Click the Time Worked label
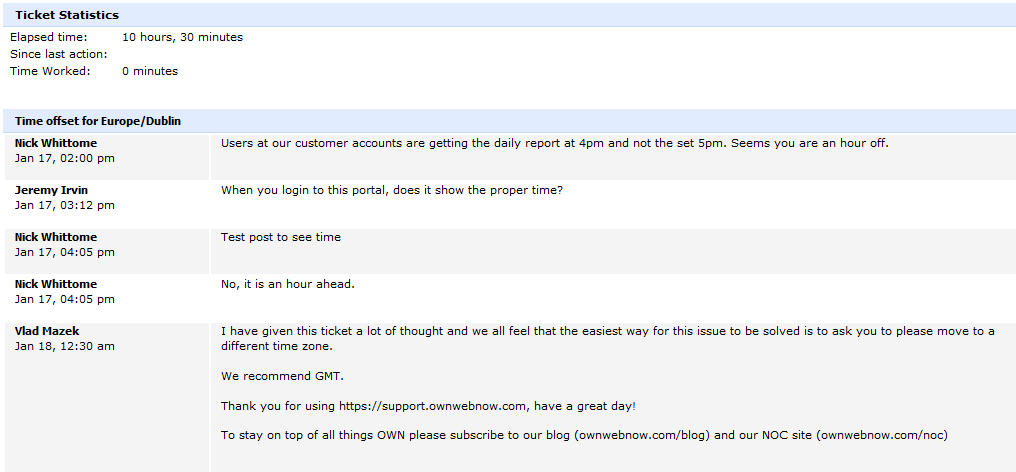1016x472 pixels. tap(50, 71)
